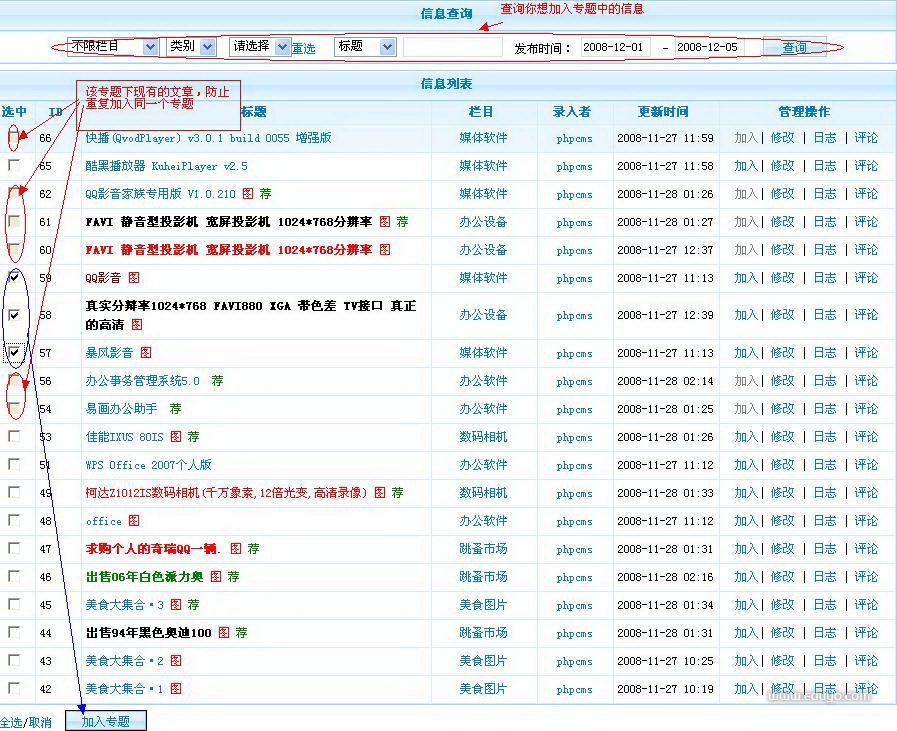The width and height of the screenshot is (897, 731).
Task: Uncheck the checkbox for row ID 58
Action: pyautogui.click(x=14, y=315)
